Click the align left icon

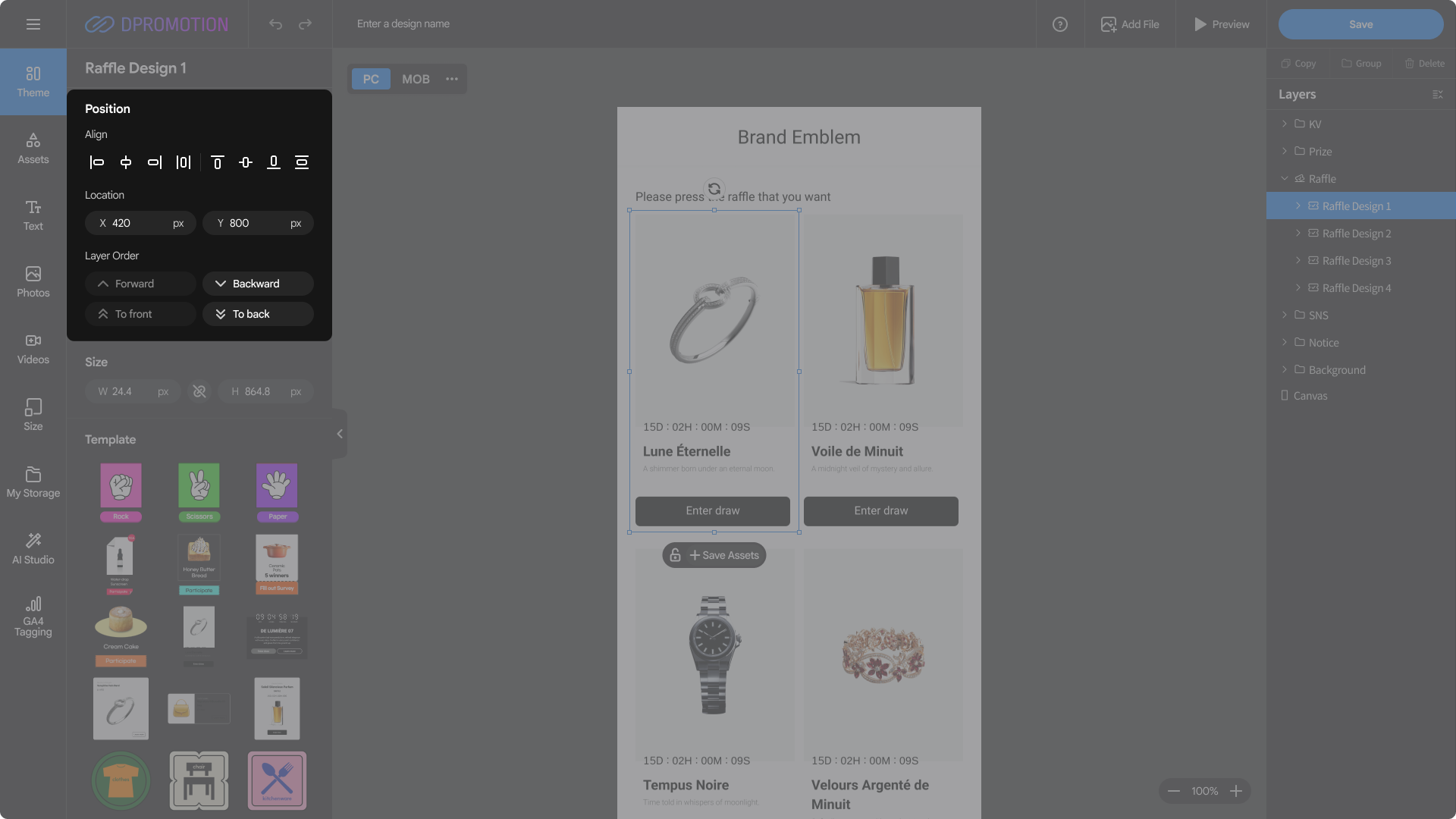click(97, 162)
